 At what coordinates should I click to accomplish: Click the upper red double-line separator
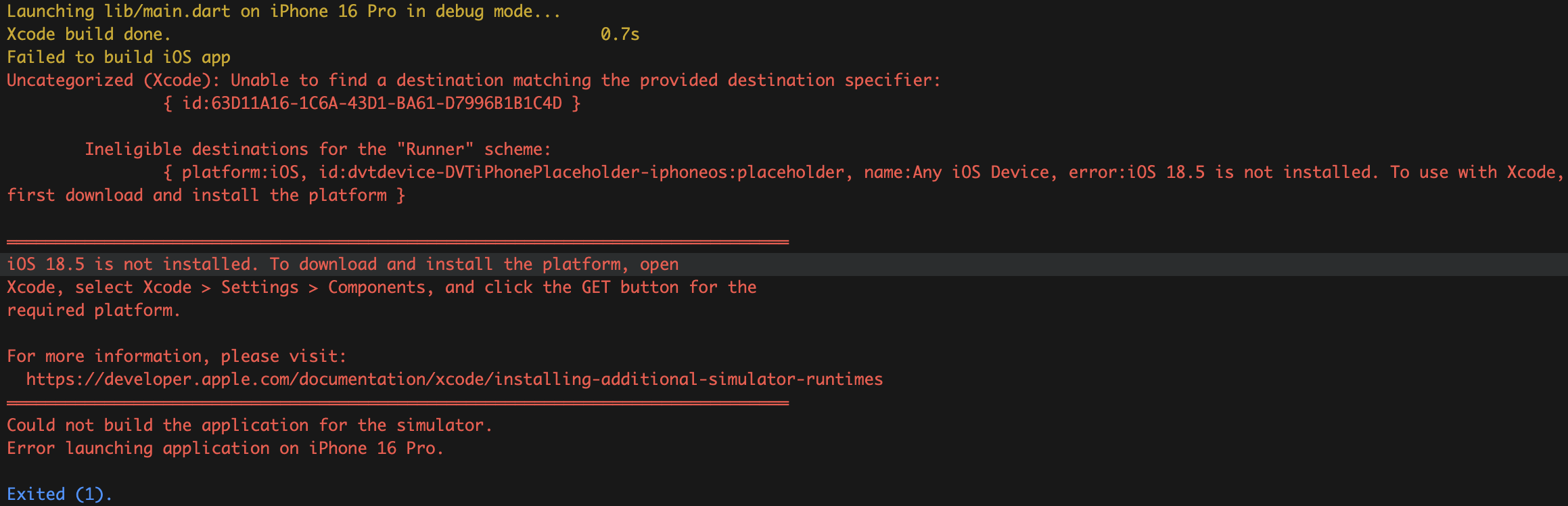pos(398,241)
